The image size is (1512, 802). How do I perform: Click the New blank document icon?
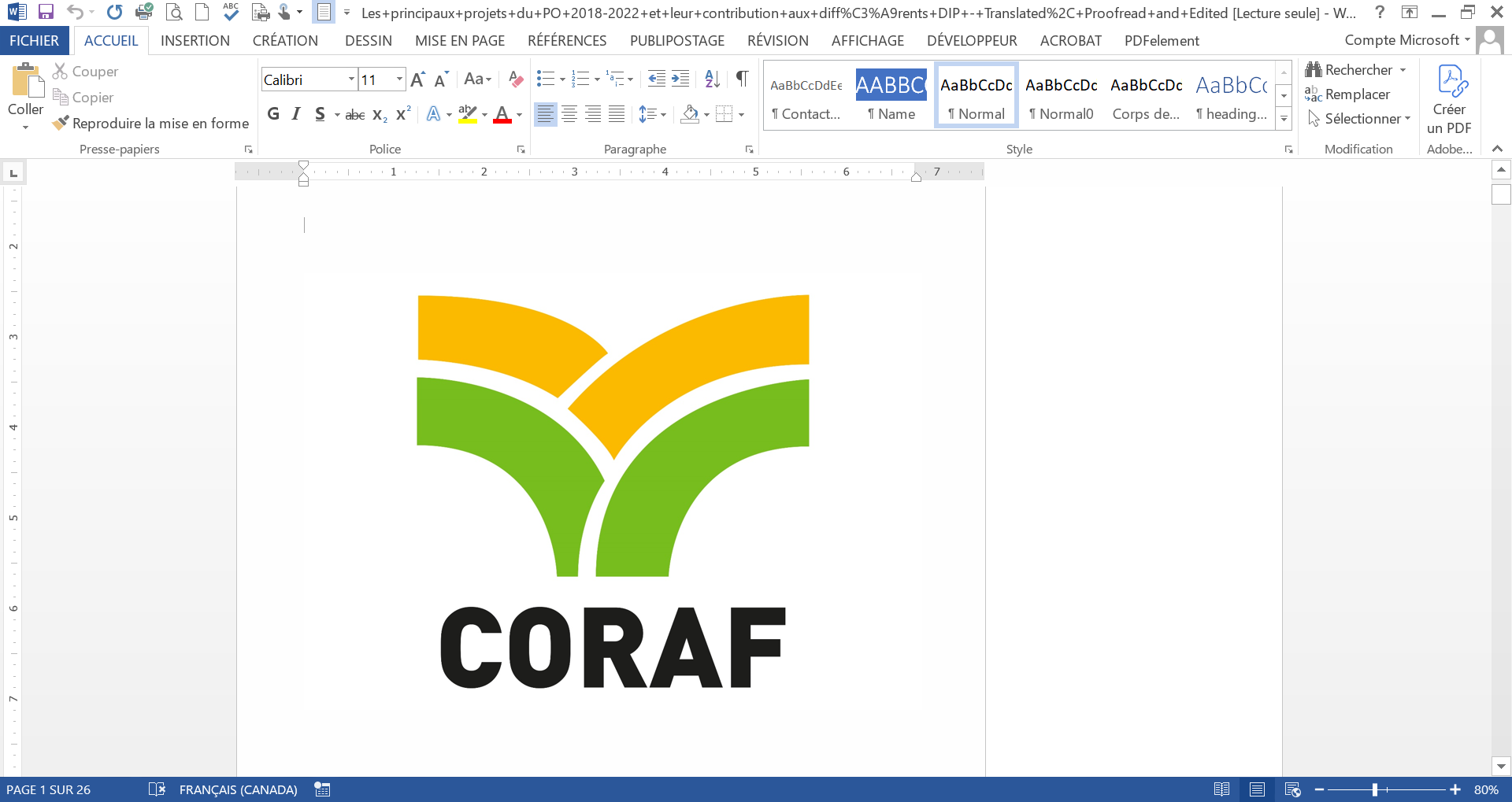[202, 12]
